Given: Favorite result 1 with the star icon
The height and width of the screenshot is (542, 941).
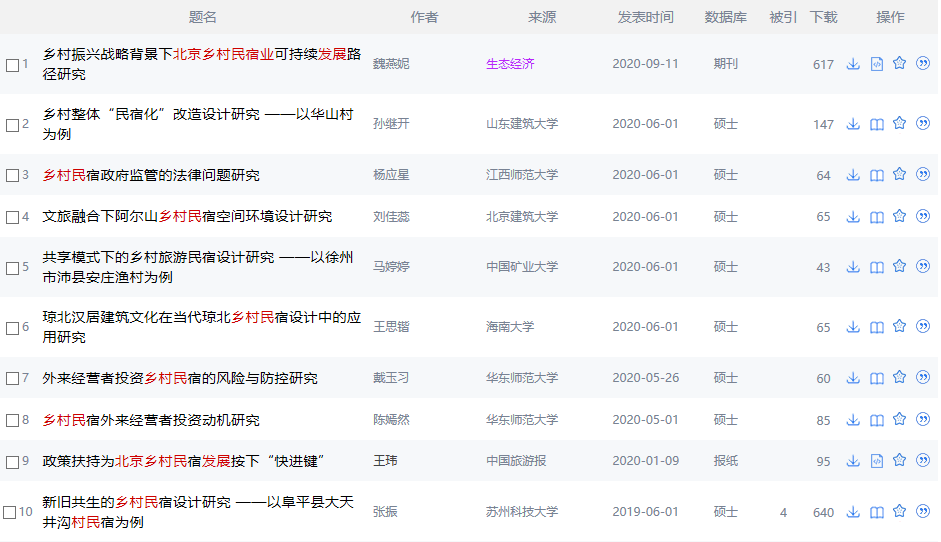Looking at the screenshot, I should [899, 63].
